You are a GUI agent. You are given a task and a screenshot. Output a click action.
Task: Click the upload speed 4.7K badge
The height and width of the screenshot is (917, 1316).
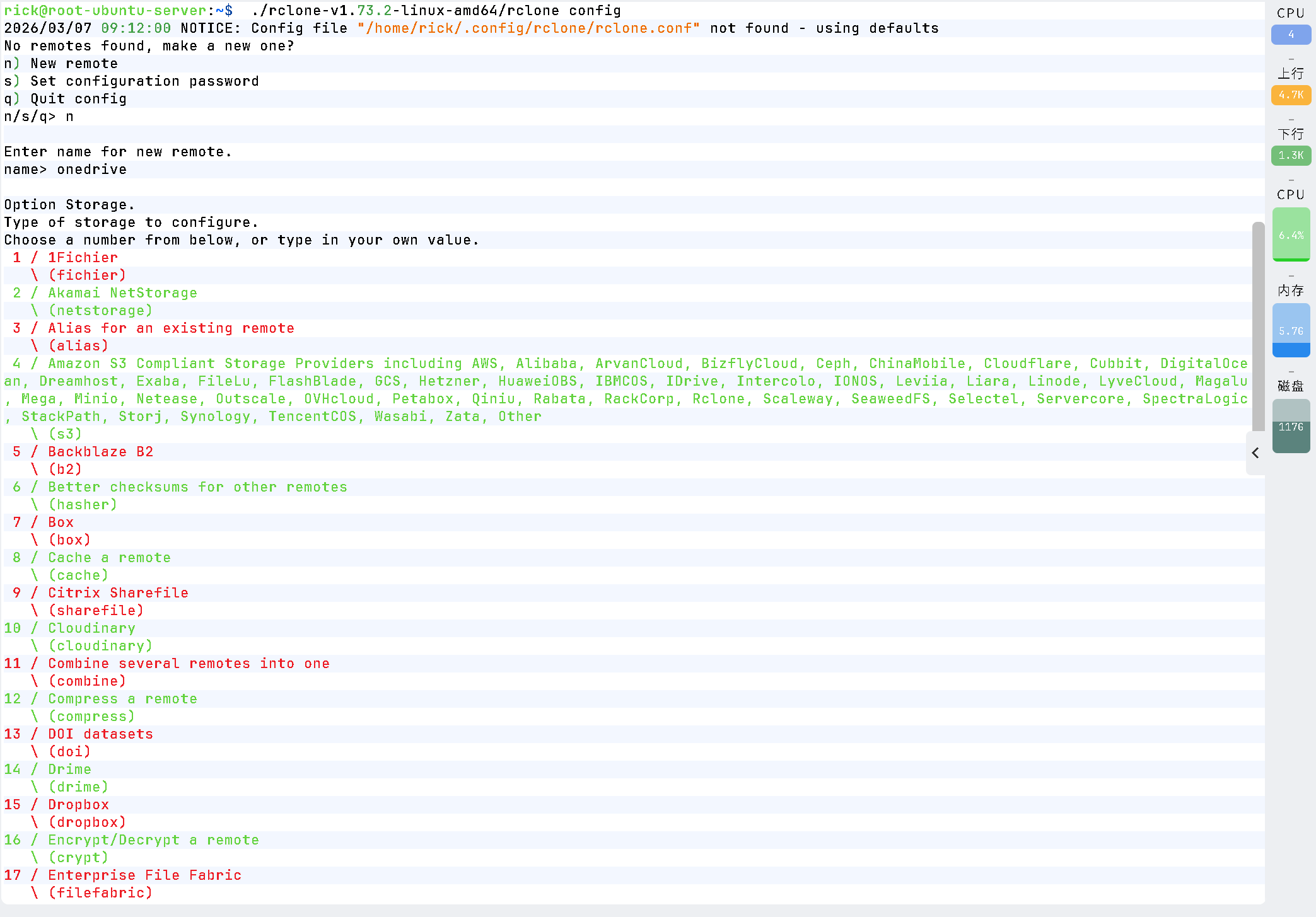pos(1291,95)
